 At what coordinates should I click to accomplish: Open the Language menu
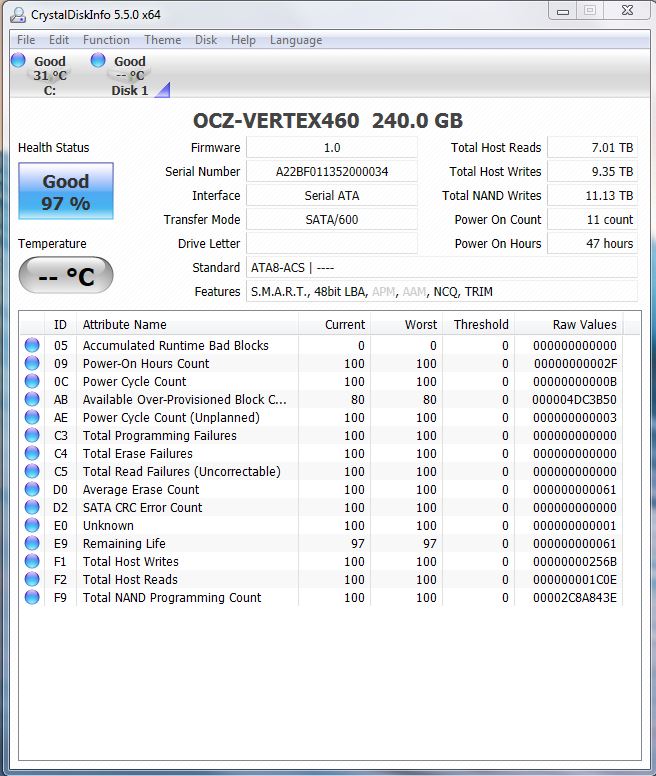(295, 40)
